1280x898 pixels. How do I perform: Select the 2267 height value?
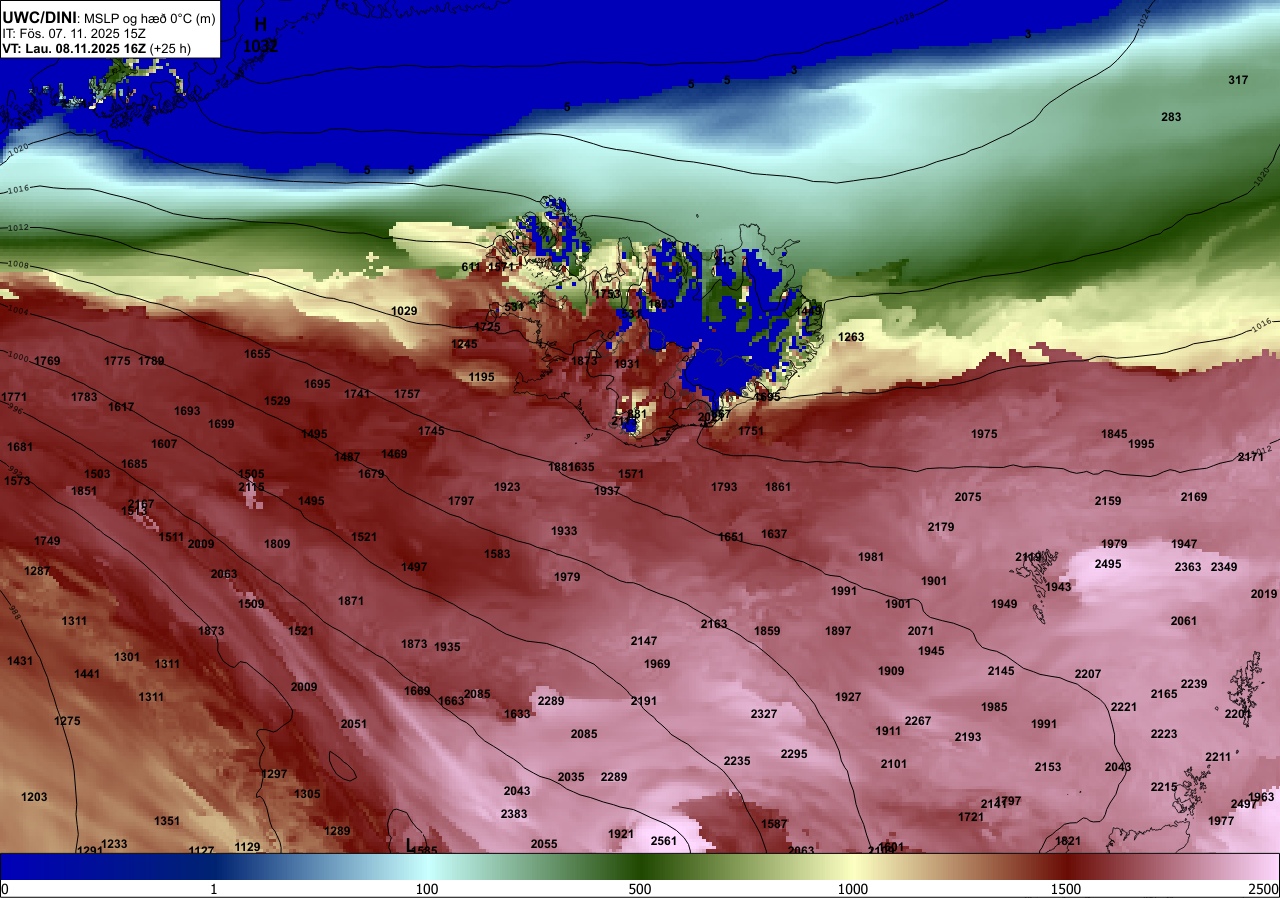click(x=918, y=721)
